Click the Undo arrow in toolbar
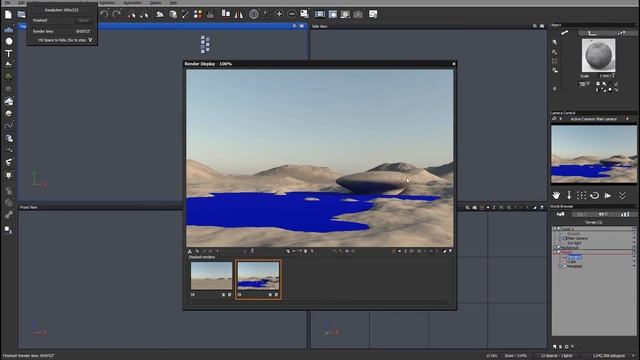Image resolution: width=640 pixels, height=360 pixels. pos(104,15)
